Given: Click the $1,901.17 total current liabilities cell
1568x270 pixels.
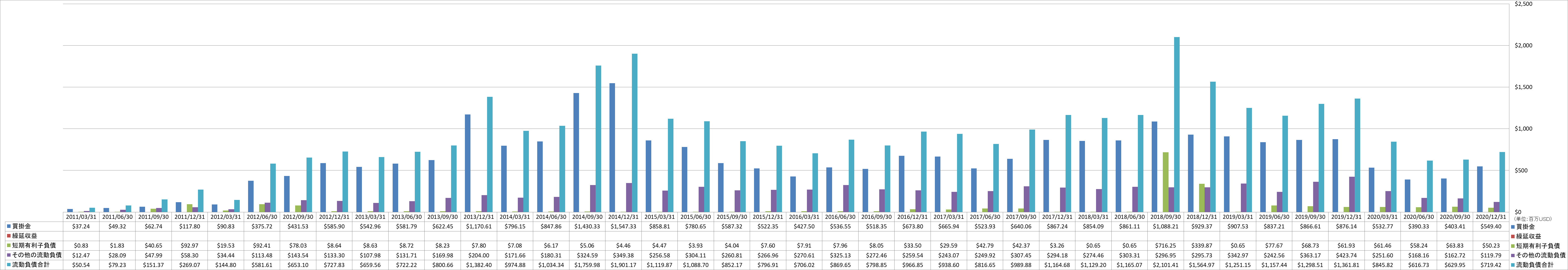Looking at the screenshot, I should point(624,265).
